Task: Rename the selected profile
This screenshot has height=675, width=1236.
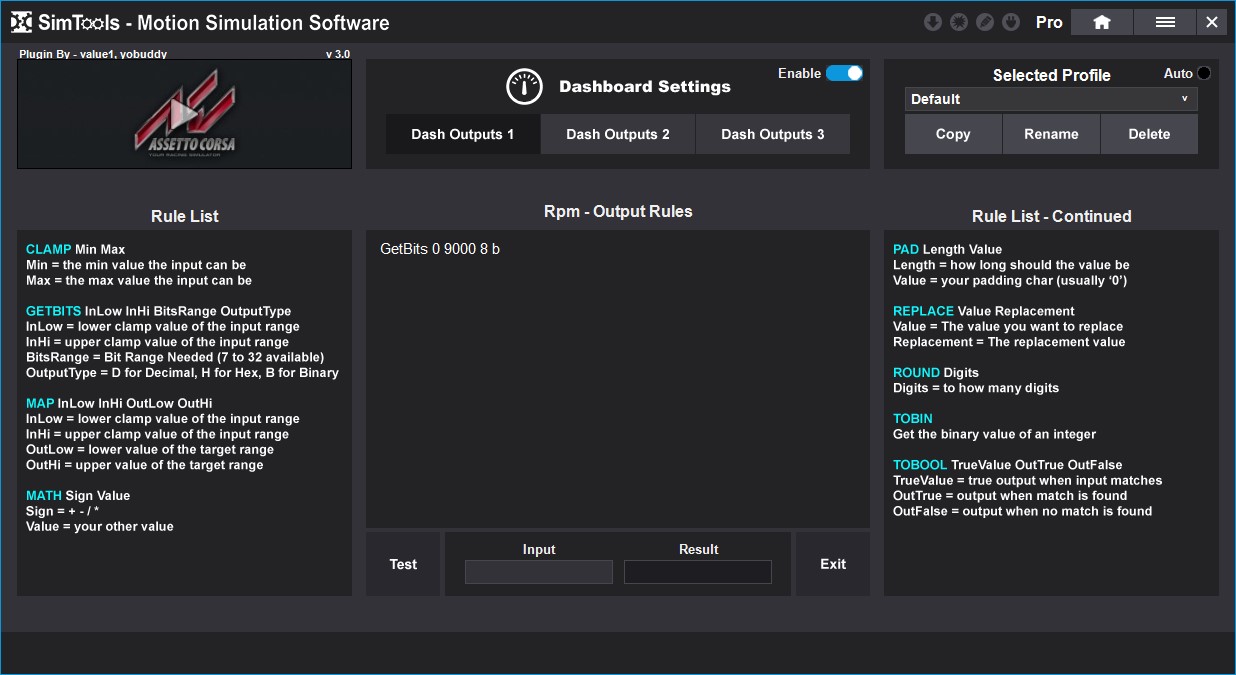Action: (1051, 134)
